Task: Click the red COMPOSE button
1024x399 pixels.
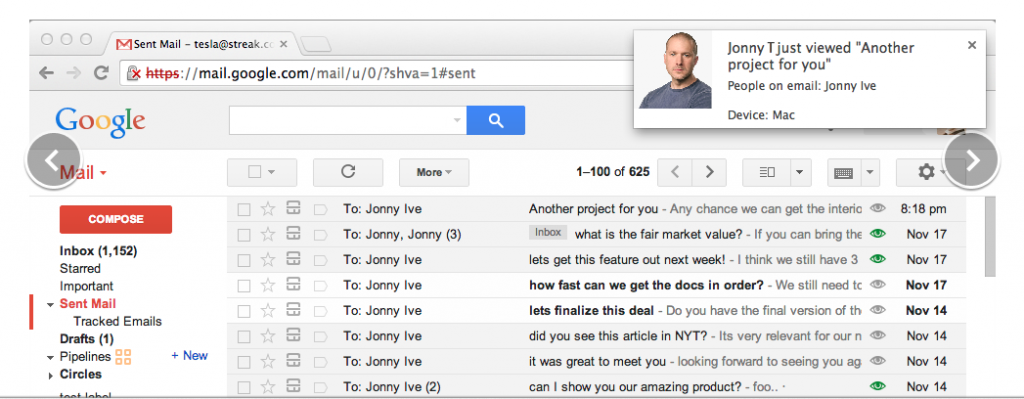Action: coord(116,219)
